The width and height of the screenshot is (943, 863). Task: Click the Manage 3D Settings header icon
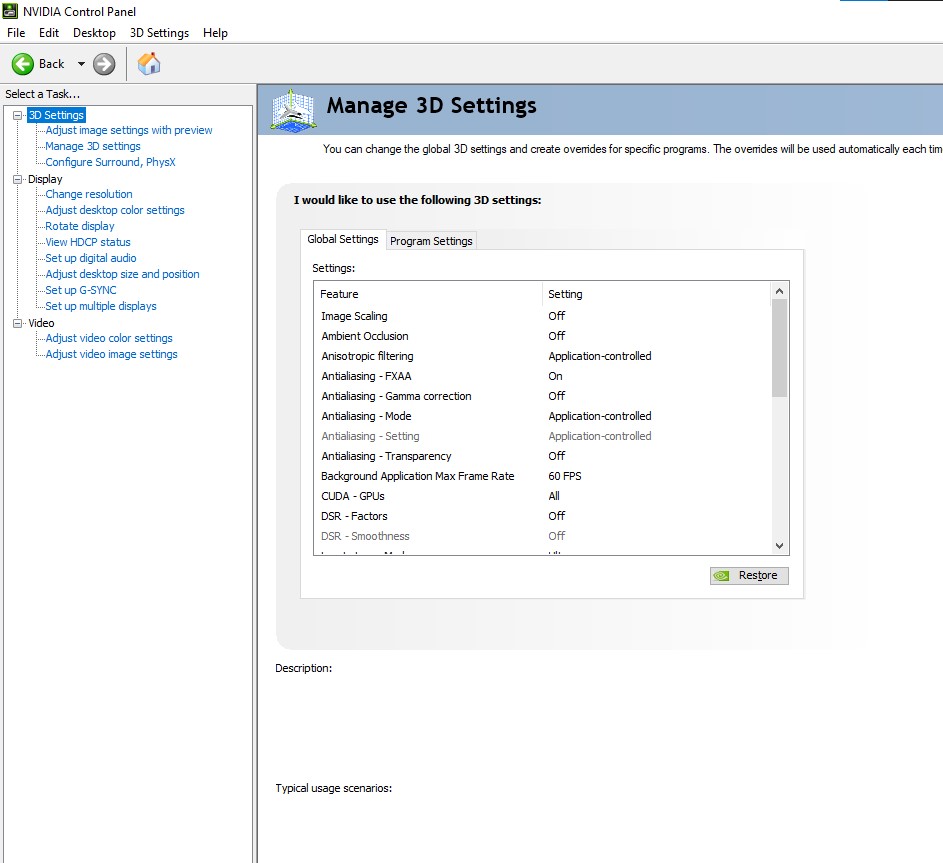[293, 110]
